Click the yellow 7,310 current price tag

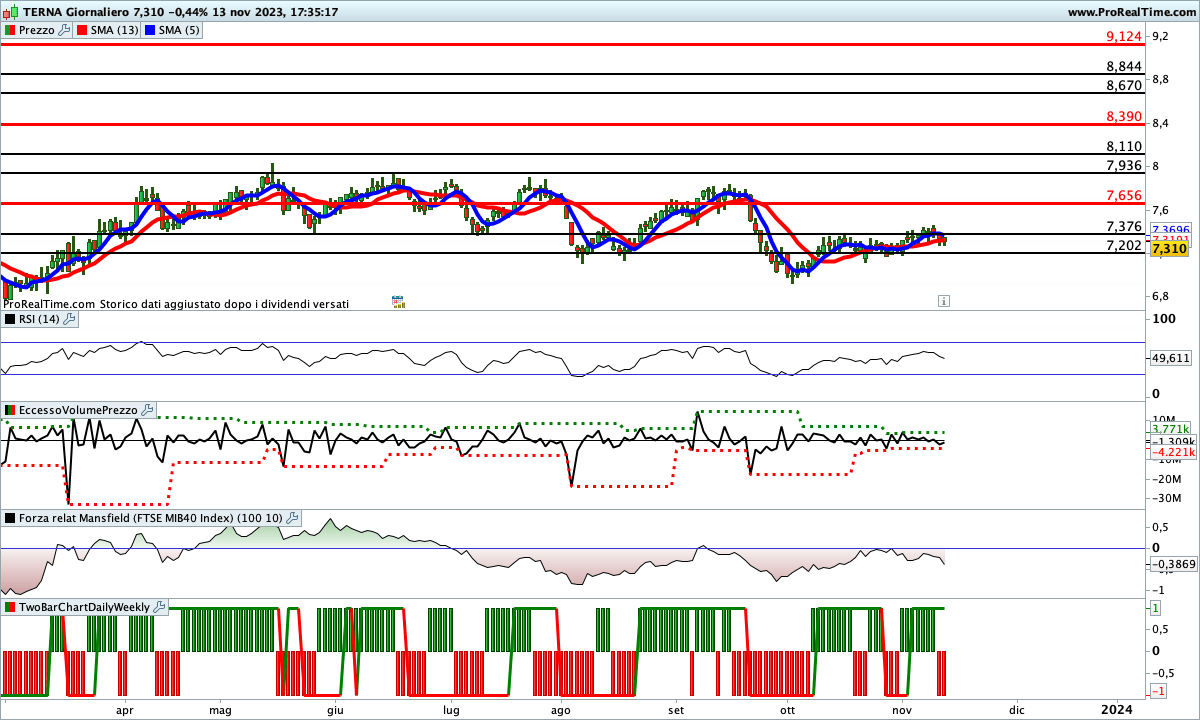point(1169,248)
